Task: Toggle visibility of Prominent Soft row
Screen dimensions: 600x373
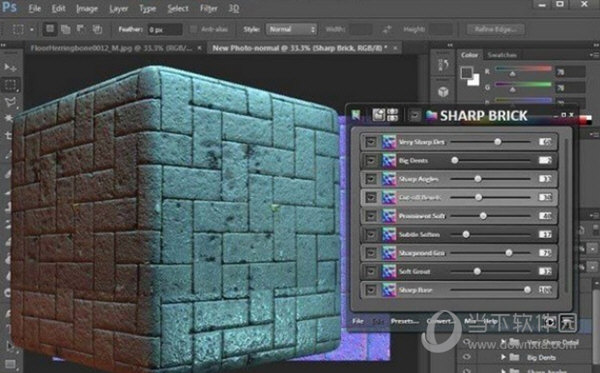Action: click(x=370, y=216)
